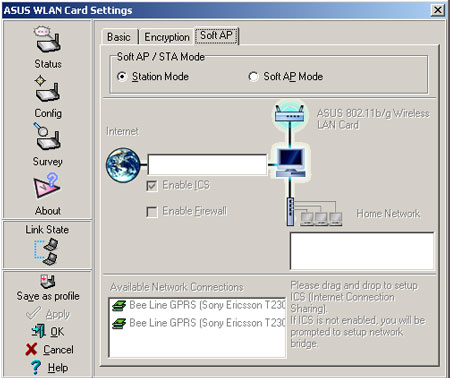Screen dimensions: 450x378
Task: Click the Link State laptops icon
Action: pyautogui.click(x=46, y=252)
